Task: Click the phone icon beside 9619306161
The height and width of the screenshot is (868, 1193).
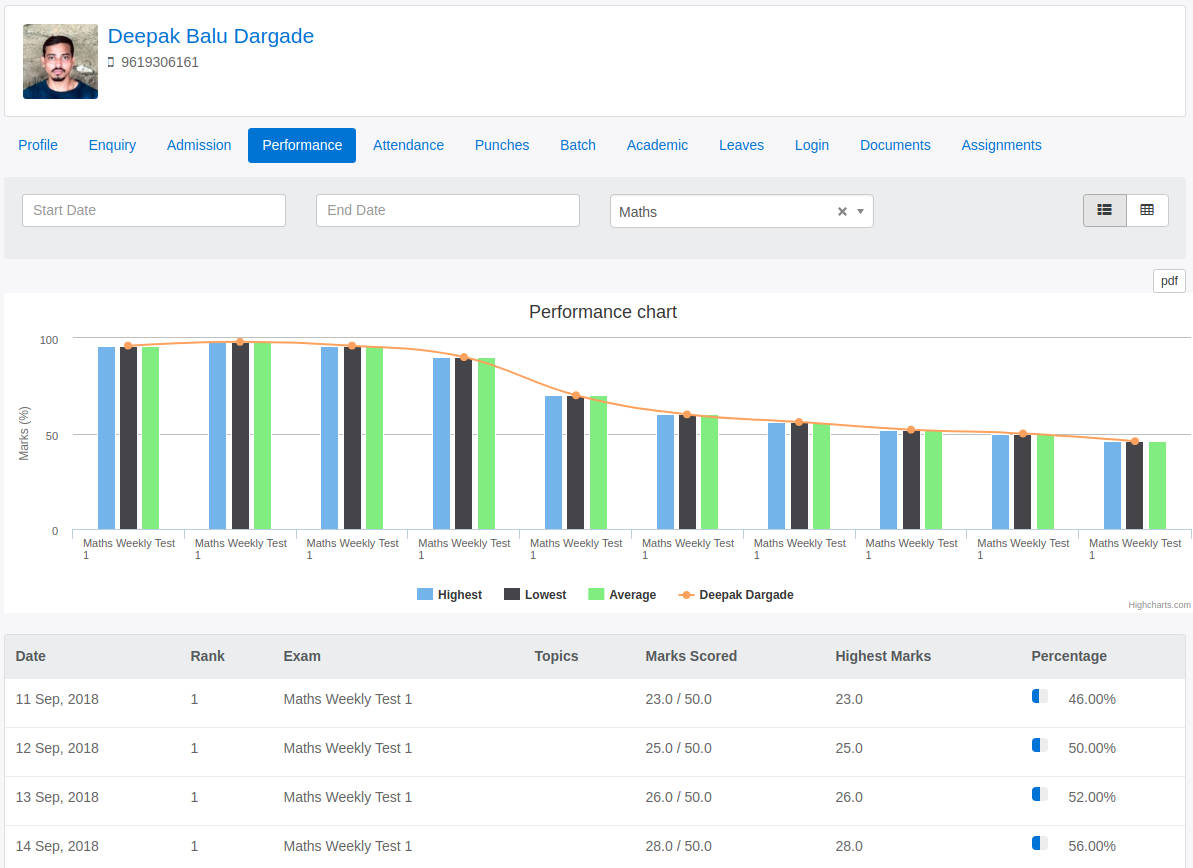Action: pos(112,62)
